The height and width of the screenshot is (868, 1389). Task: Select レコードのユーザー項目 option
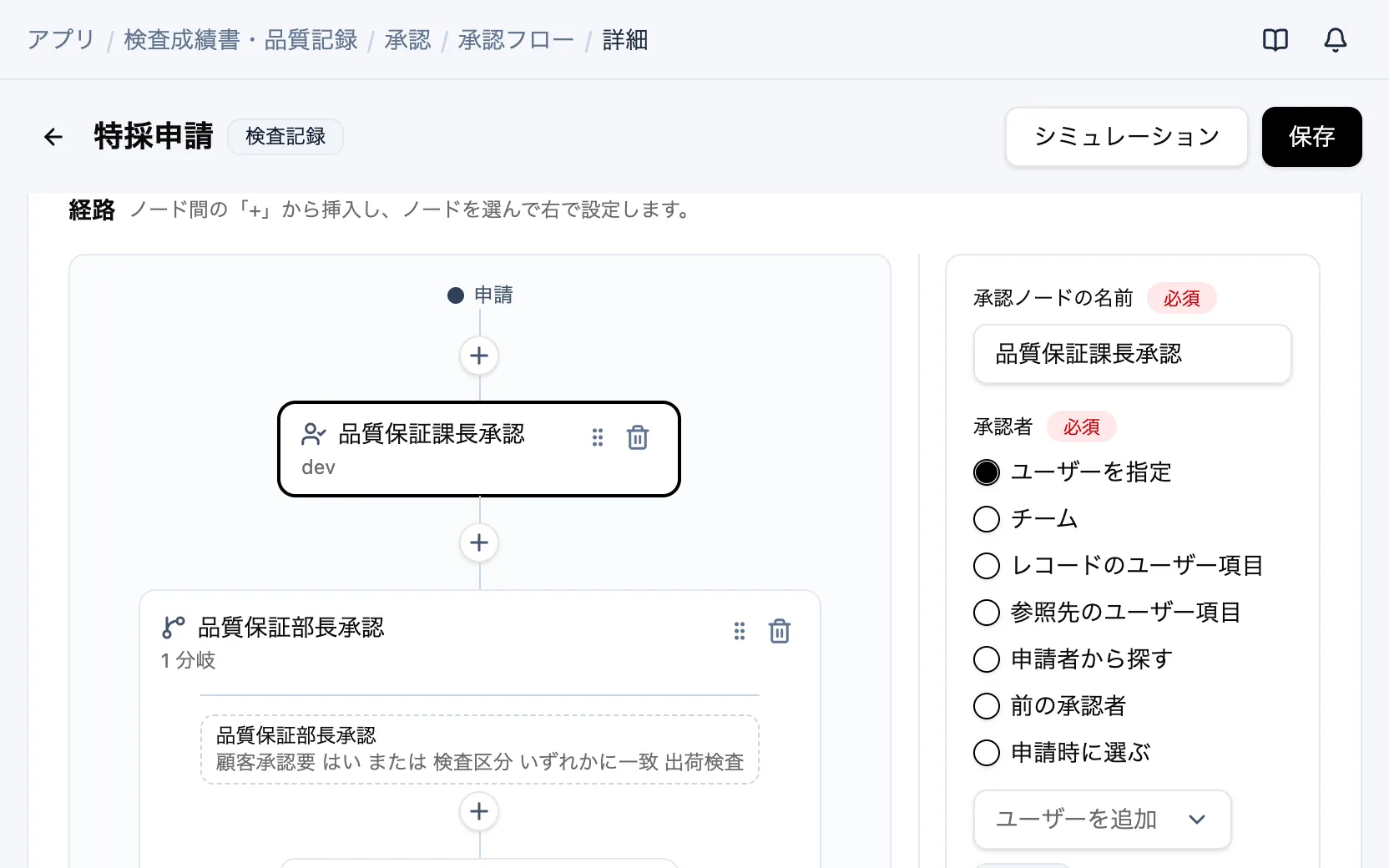click(986, 566)
